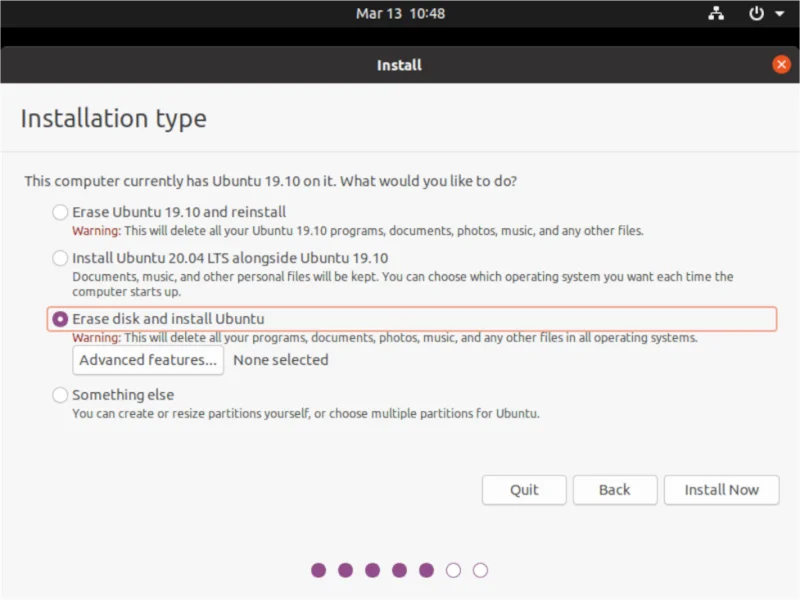Click the Quit button
800x600 pixels.
coord(524,490)
